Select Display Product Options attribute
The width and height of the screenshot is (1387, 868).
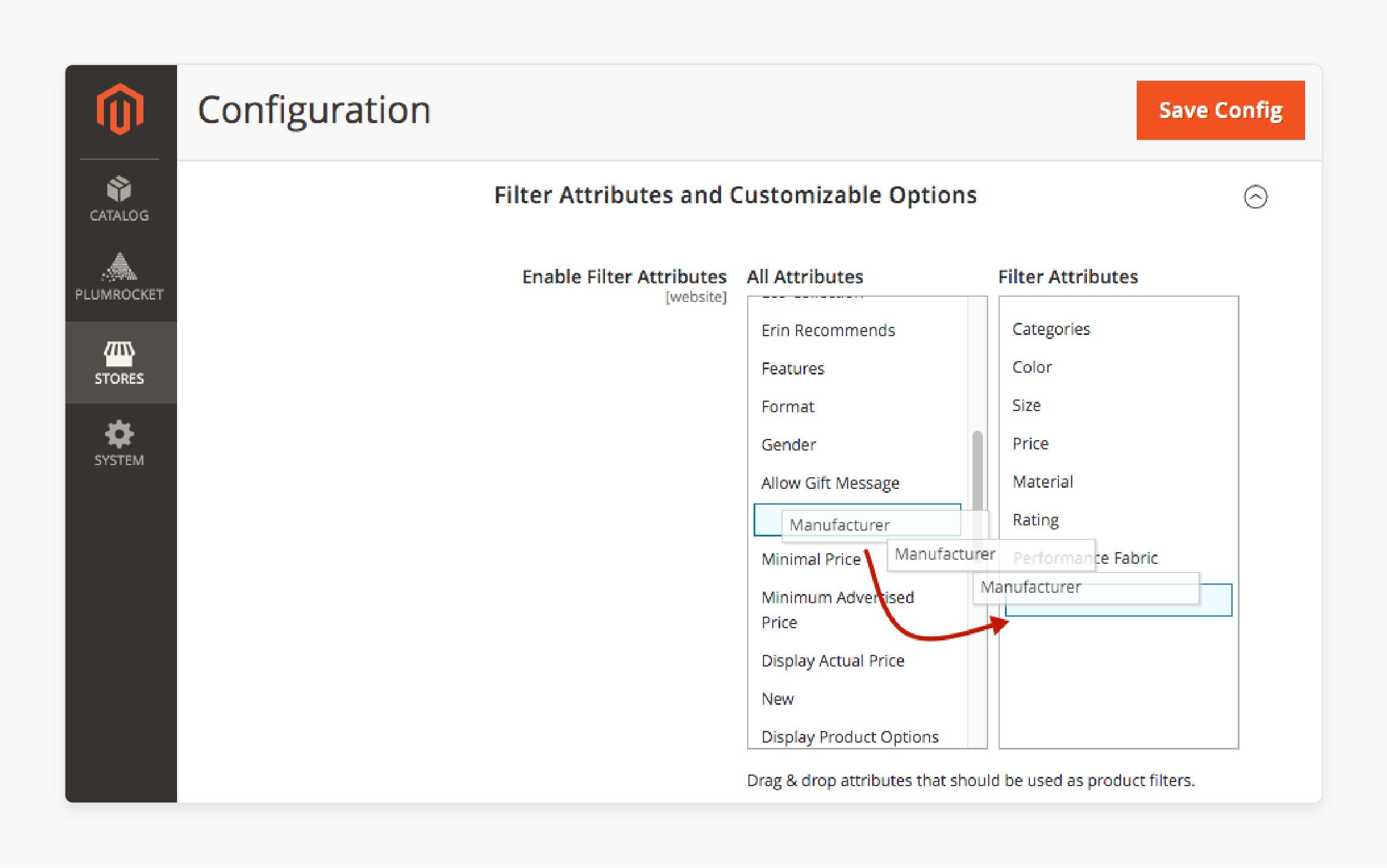pyautogui.click(x=850, y=737)
